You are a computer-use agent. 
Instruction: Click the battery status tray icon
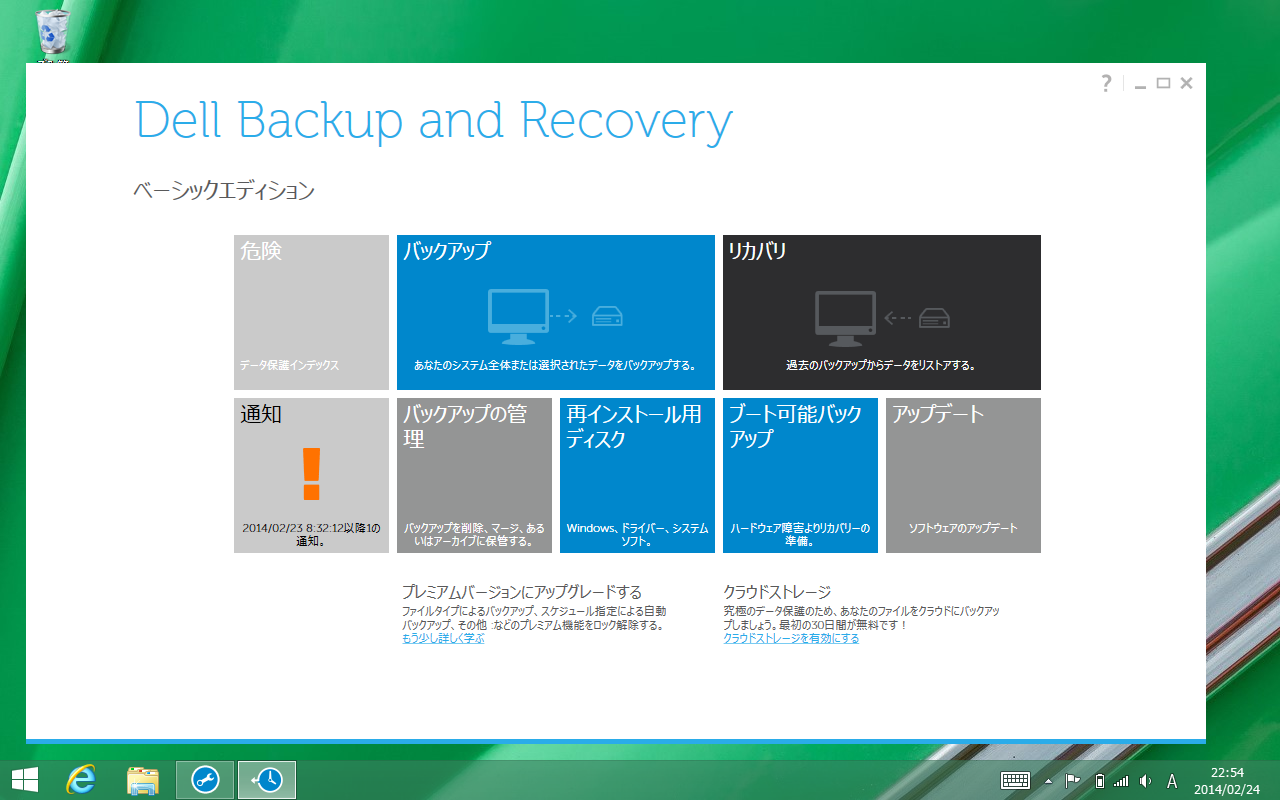1099,781
